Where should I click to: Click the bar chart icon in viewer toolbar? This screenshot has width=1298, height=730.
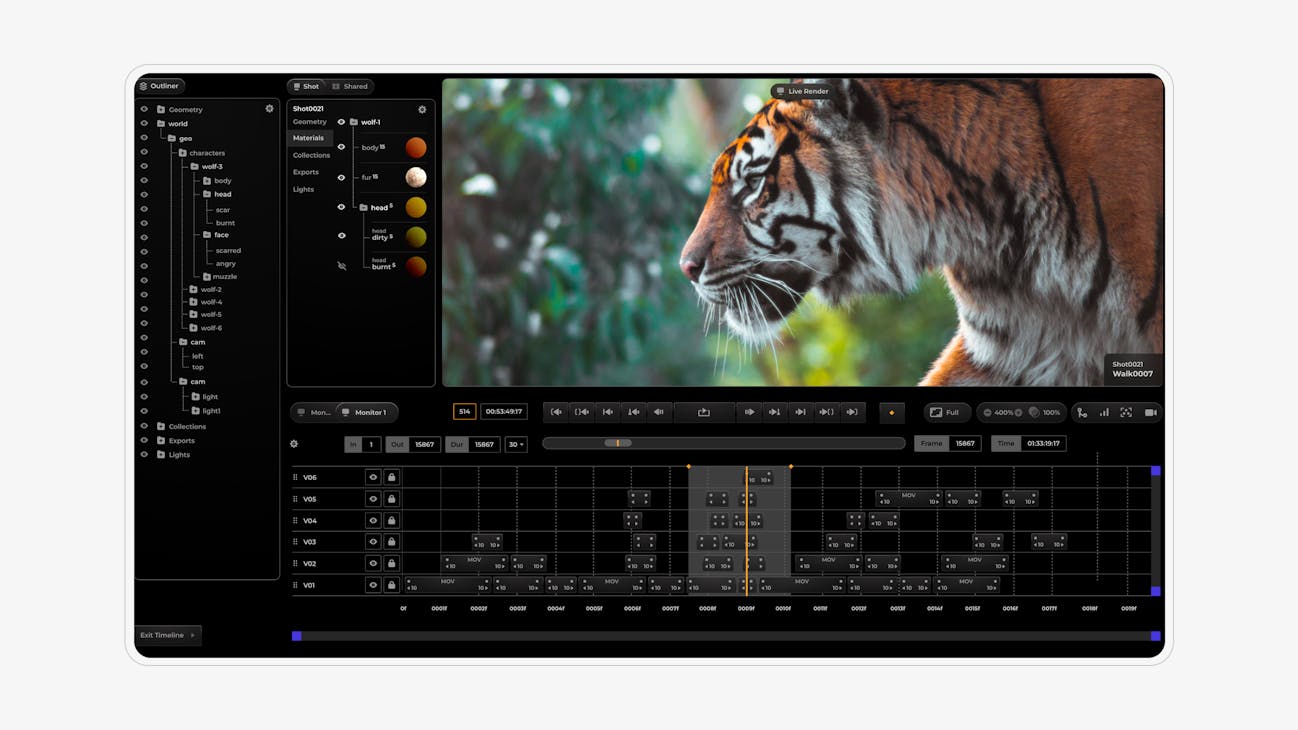(1104, 412)
